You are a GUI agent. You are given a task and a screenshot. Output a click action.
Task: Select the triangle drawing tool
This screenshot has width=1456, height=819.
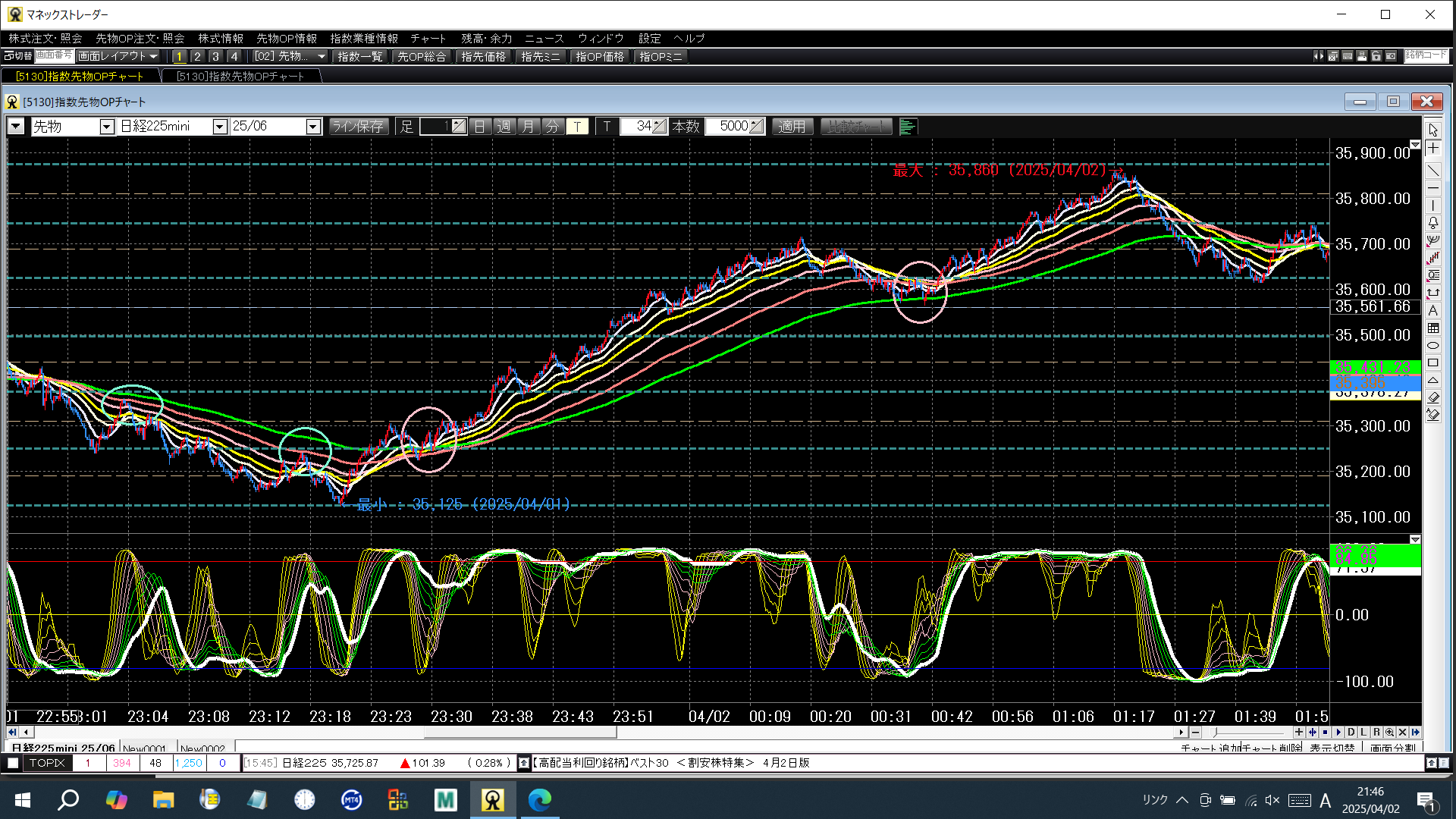pyautogui.click(x=1432, y=380)
